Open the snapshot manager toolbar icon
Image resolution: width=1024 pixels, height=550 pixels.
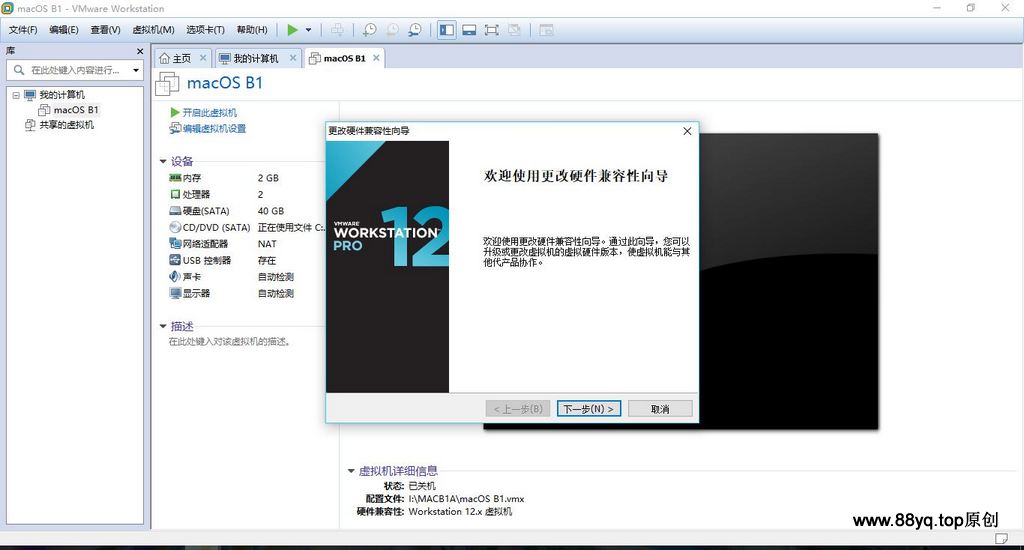pyautogui.click(x=415, y=29)
